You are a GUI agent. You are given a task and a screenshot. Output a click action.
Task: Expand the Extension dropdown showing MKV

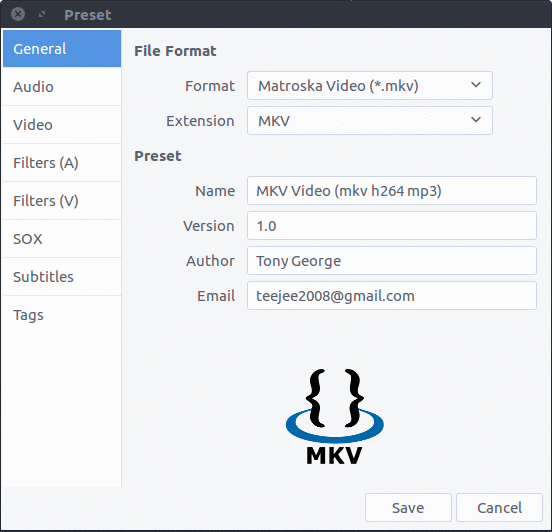370,121
